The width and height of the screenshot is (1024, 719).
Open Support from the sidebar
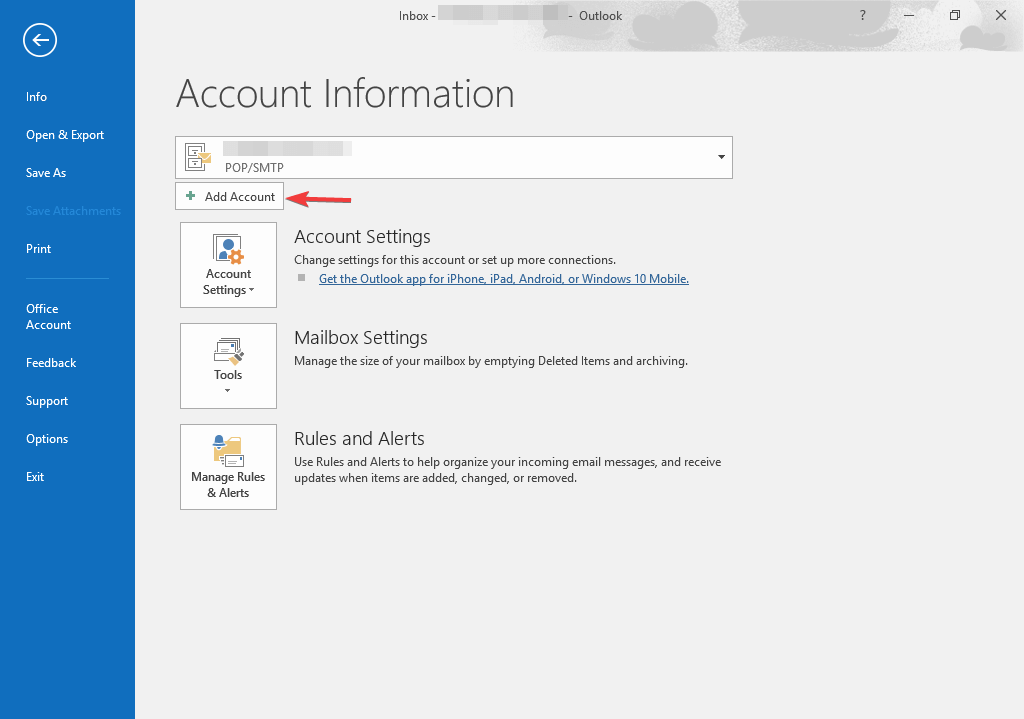pos(47,401)
